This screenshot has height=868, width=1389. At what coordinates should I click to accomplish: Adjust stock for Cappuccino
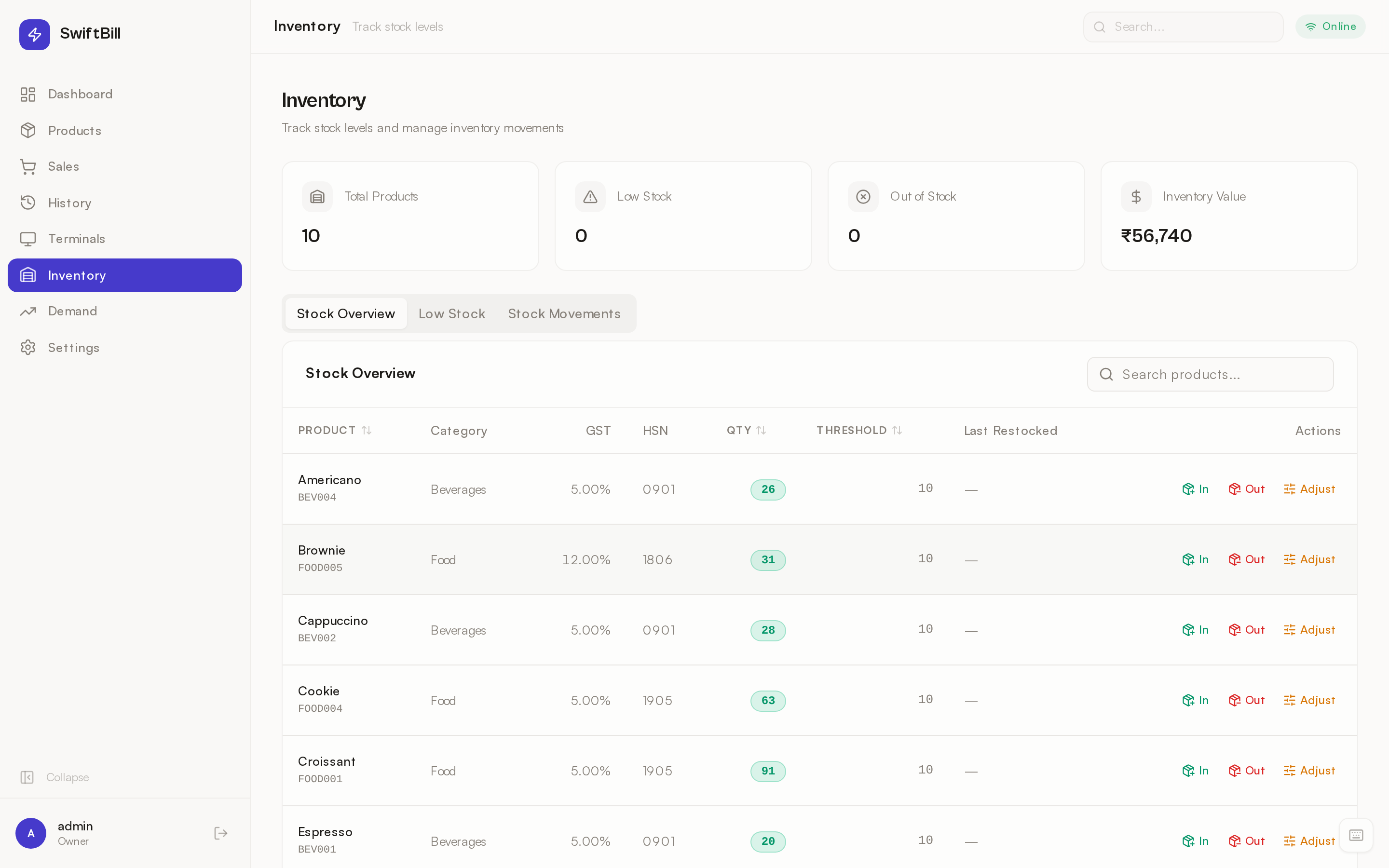click(x=1309, y=630)
